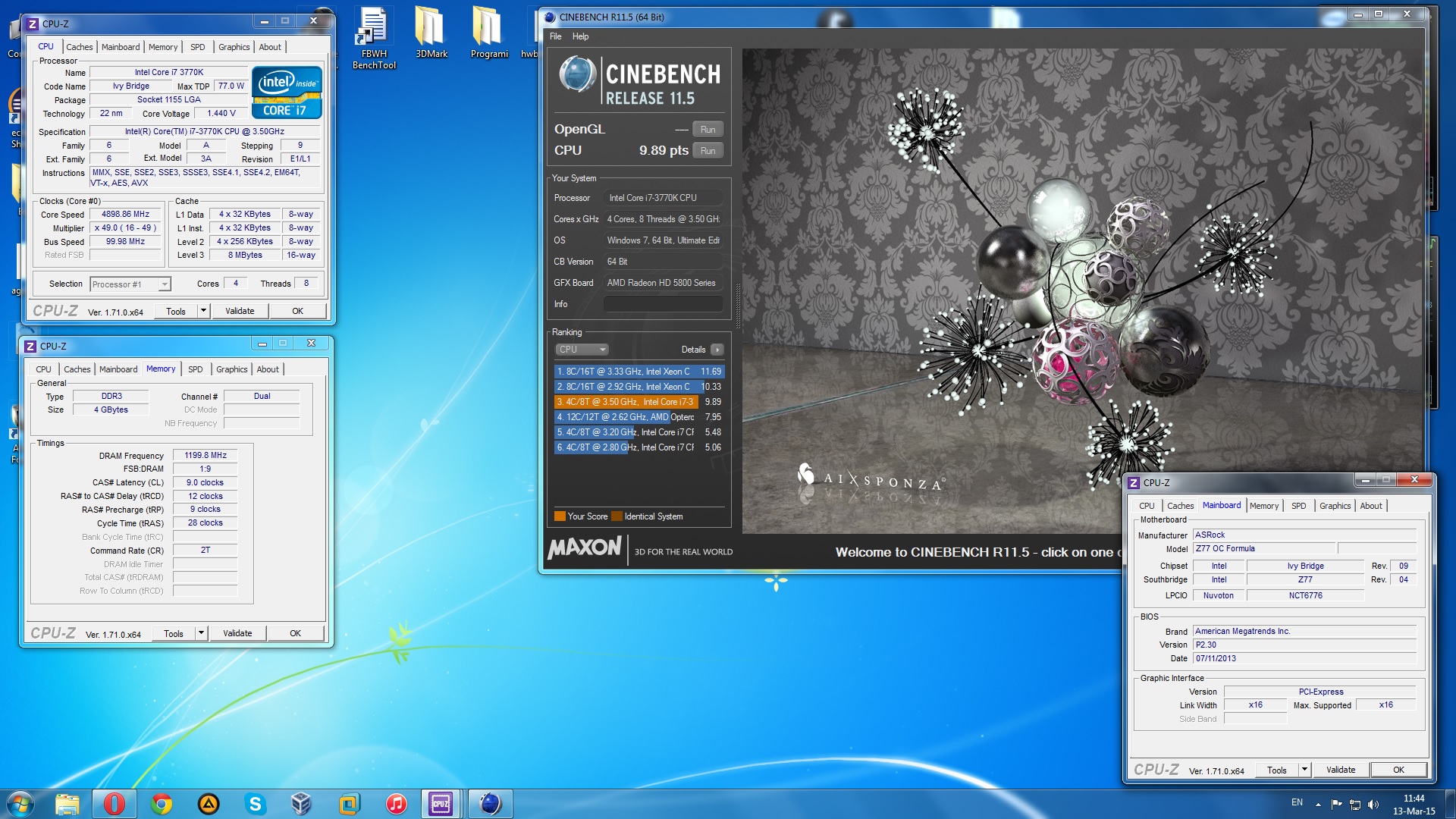This screenshot has width=1456, height=819.
Task: Click the Z77 OC Formula model field
Action: point(1263,548)
